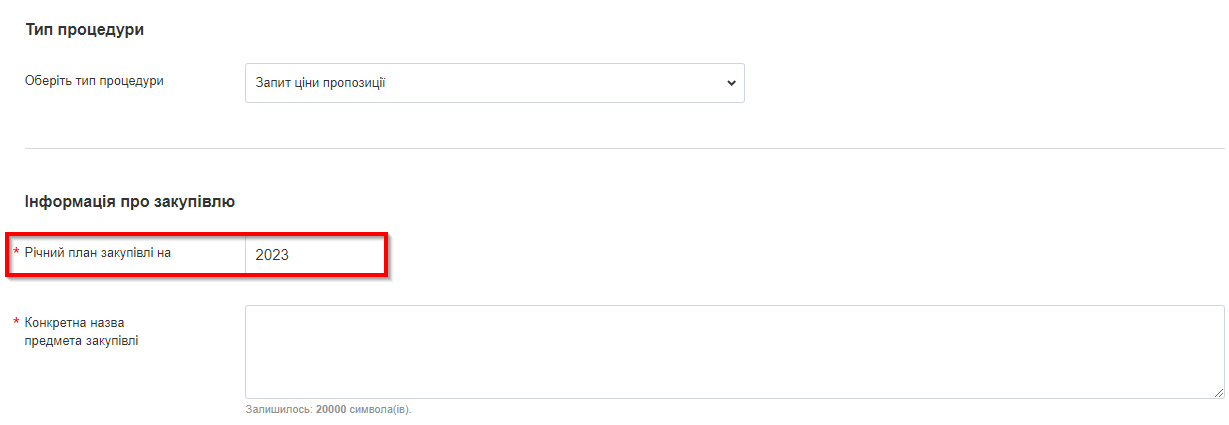
Task: Select the 'Запит ціни пропозиції' combo box text
Action: [321, 83]
